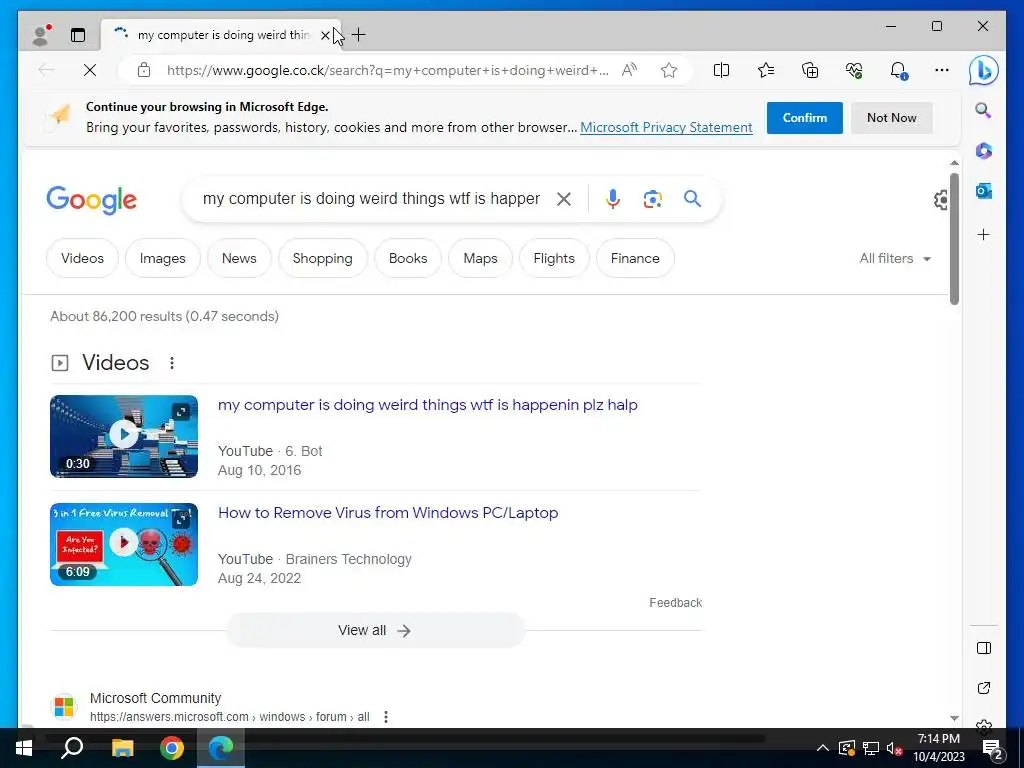Open File Explorer from taskbar

pyautogui.click(x=122, y=748)
